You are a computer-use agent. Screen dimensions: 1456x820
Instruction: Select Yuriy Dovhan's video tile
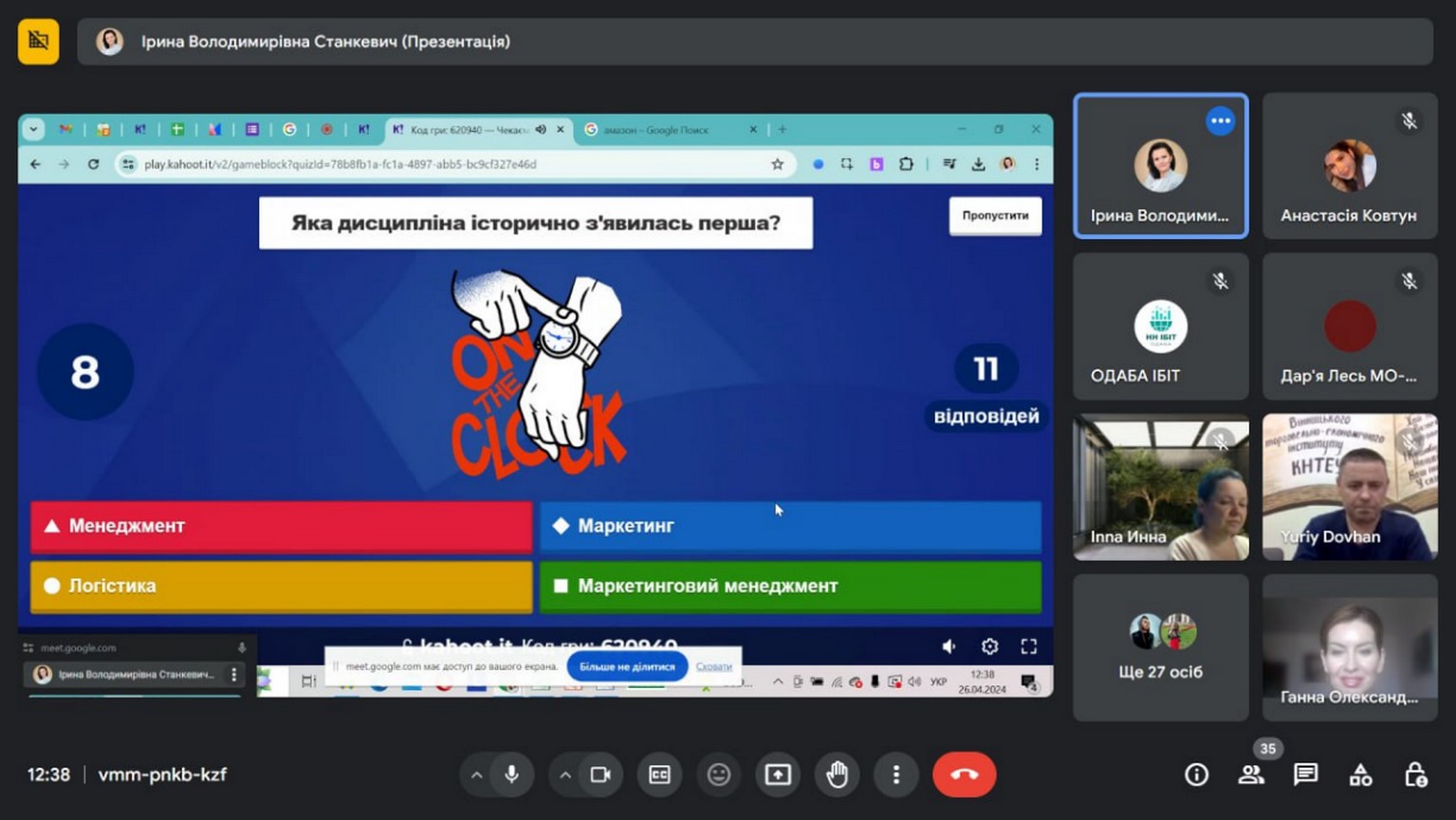tap(1349, 486)
